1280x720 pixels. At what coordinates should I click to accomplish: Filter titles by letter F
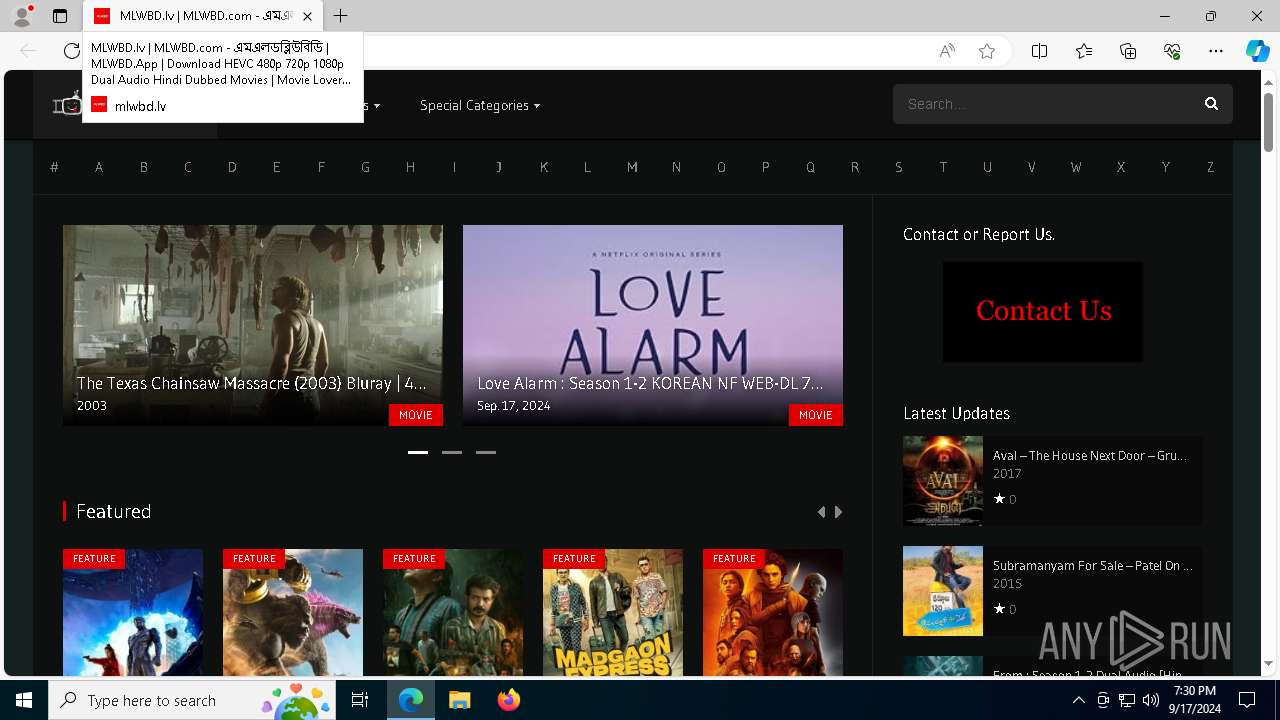pos(321,167)
